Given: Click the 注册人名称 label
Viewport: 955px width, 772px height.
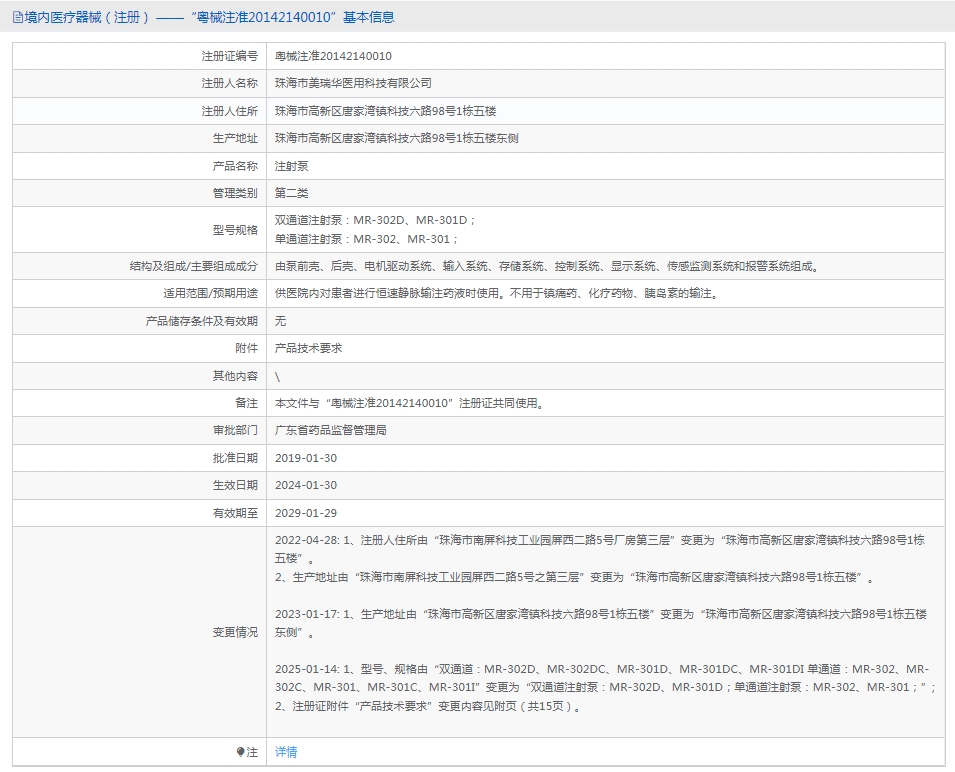Looking at the screenshot, I should pyautogui.click(x=230, y=83).
